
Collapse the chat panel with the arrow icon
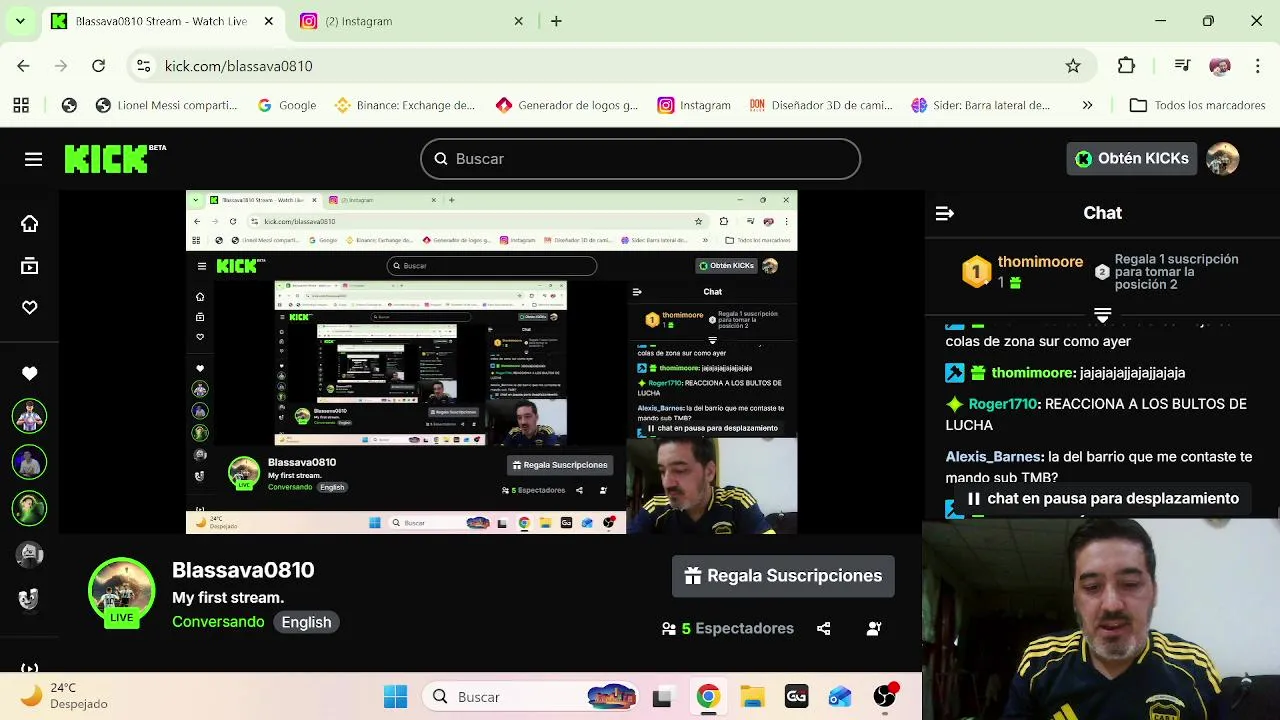(944, 213)
